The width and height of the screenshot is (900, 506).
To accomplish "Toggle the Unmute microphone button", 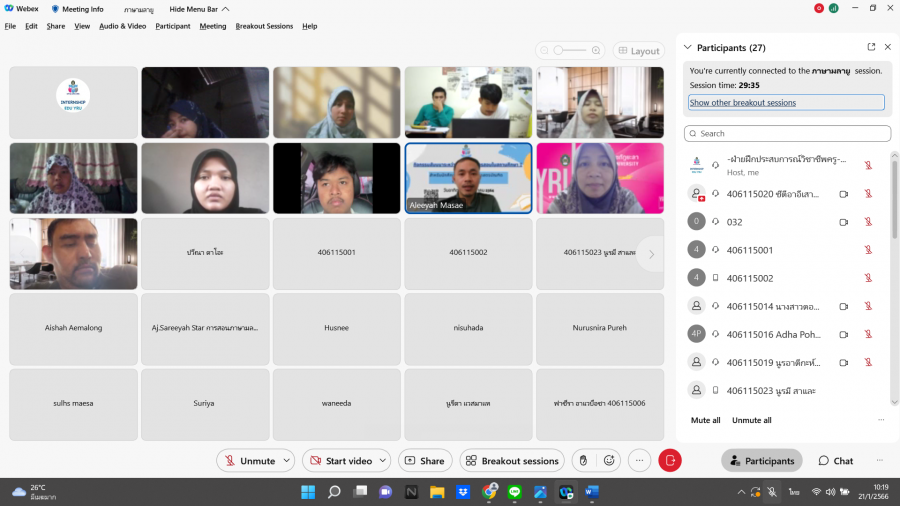I will click(x=248, y=461).
